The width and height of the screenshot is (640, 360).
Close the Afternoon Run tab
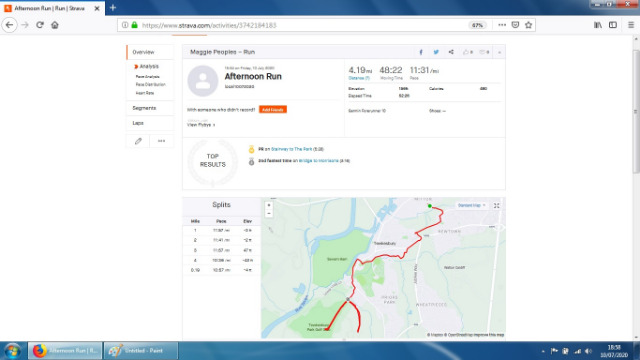pos(97,8)
